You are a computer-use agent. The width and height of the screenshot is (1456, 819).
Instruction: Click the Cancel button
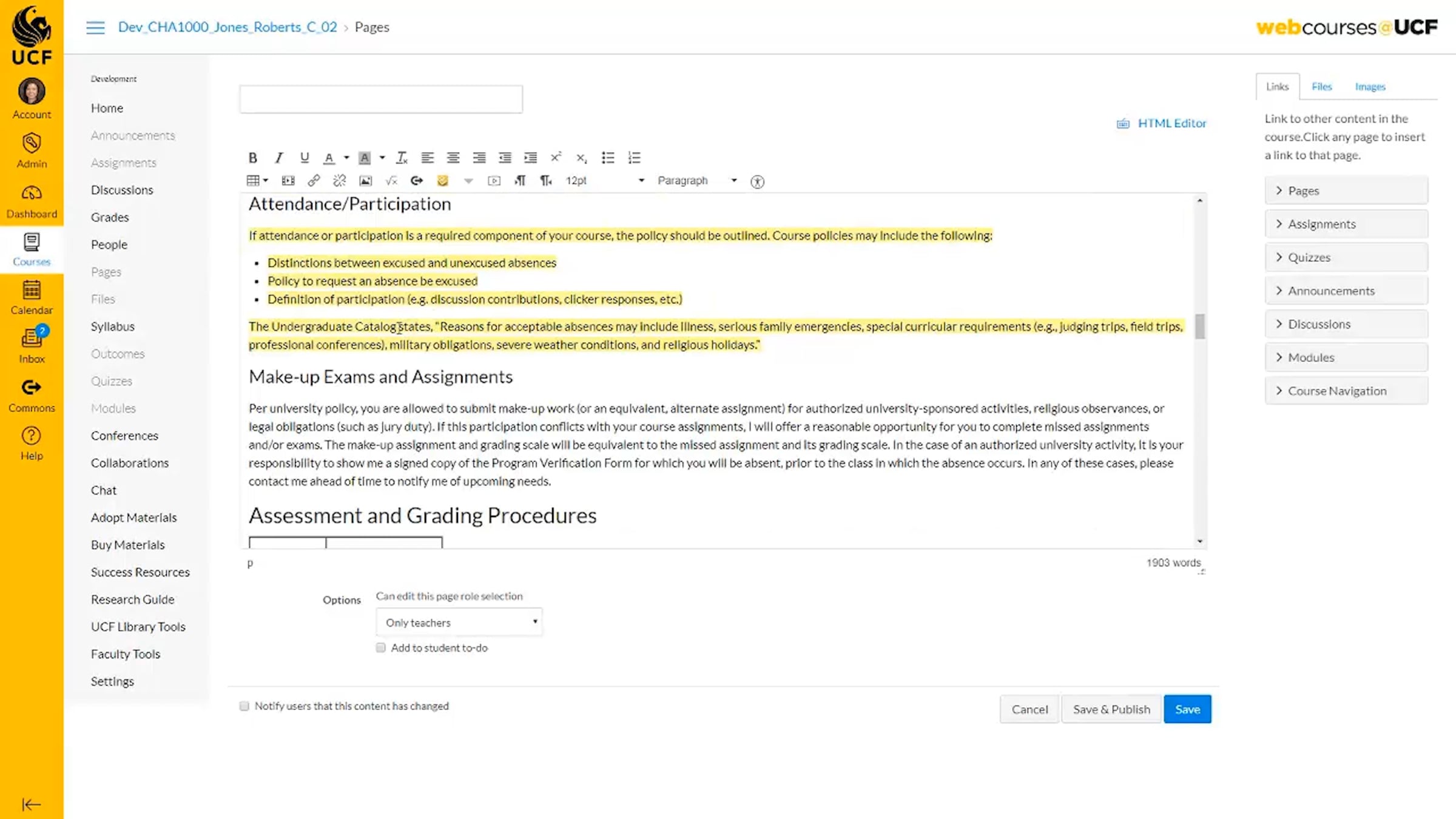click(x=1030, y=709)
